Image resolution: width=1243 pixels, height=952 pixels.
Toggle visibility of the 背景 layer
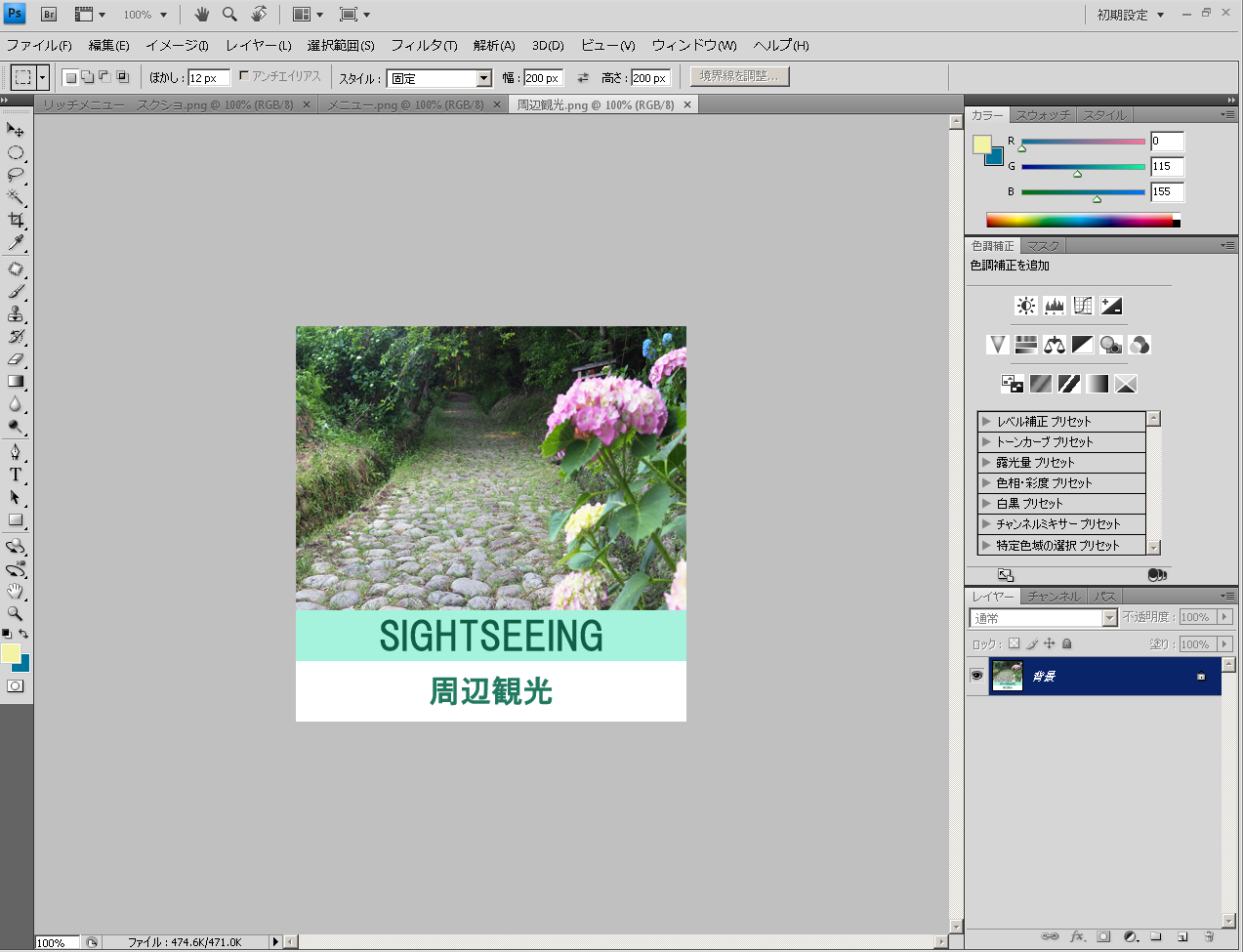click(976, 676)
